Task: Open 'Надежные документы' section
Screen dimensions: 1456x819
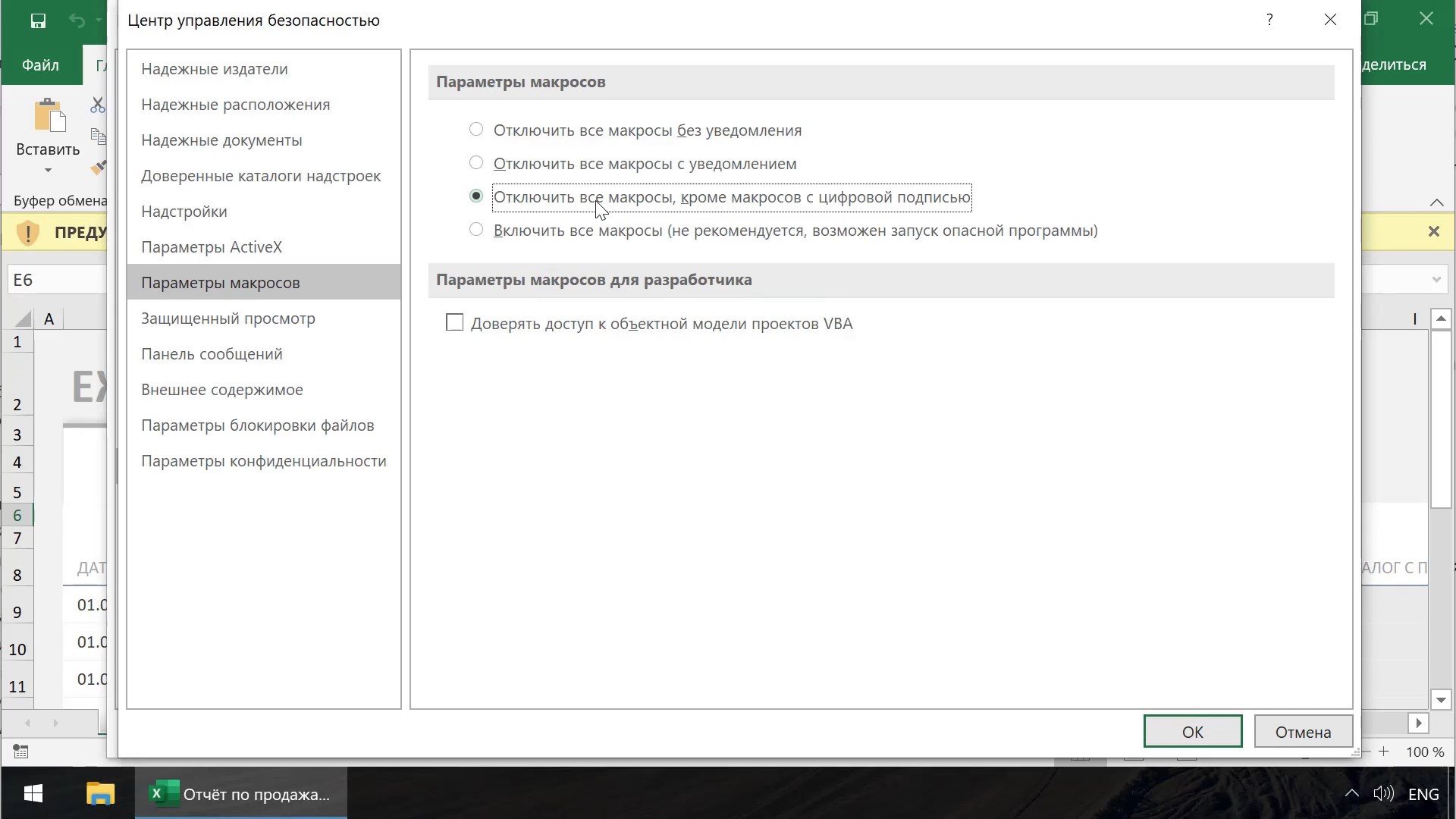Action: [264, 140]
